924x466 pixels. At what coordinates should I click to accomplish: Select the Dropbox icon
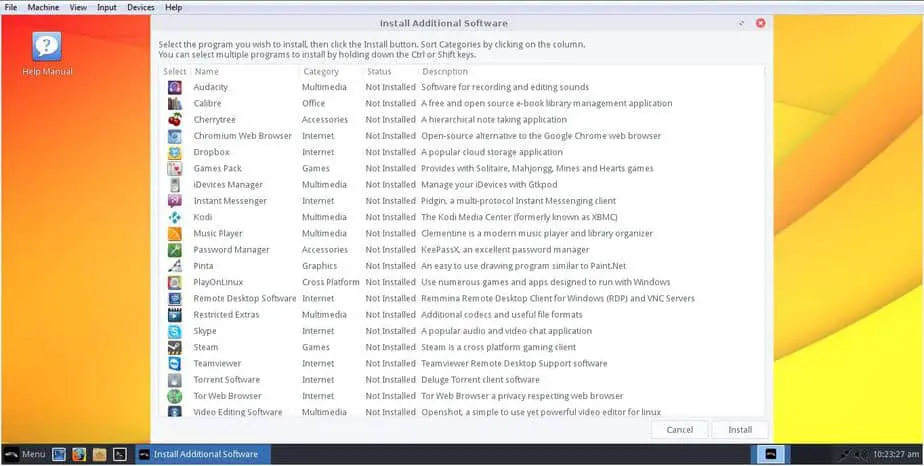174,153
